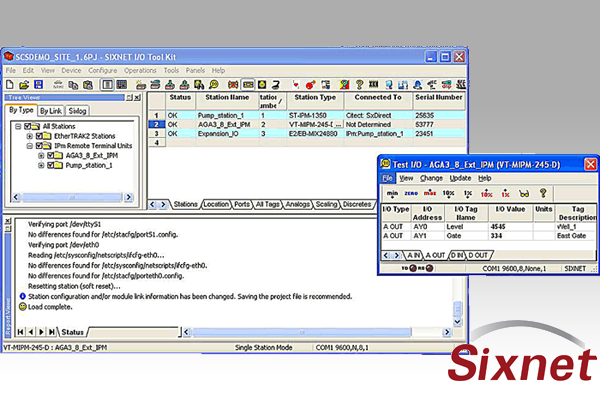Click the red ball toolbar icon
This screenshot has width=600, height=400.
(310, 85)
